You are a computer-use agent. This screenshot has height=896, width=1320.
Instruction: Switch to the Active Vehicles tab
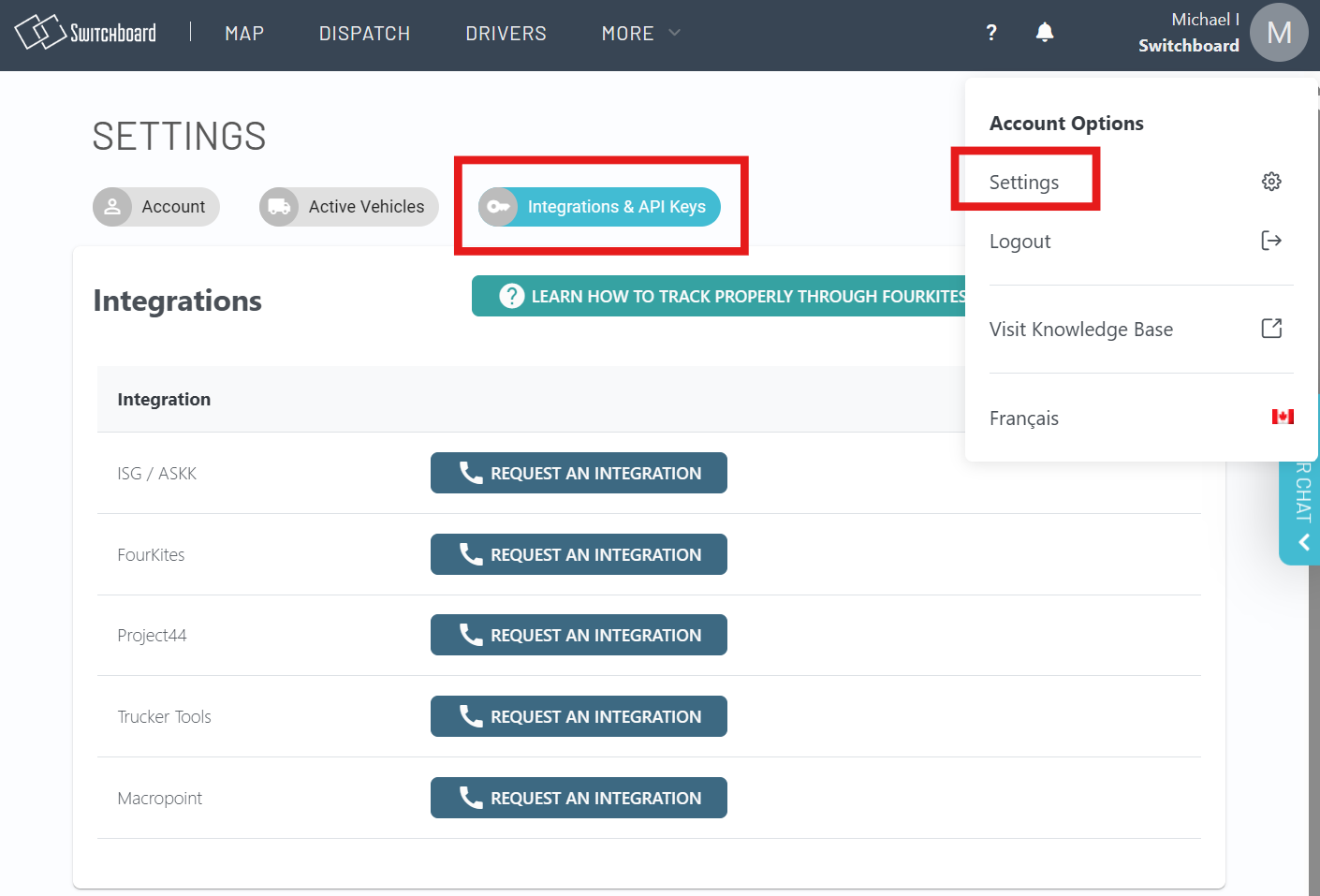pos(349,207)
